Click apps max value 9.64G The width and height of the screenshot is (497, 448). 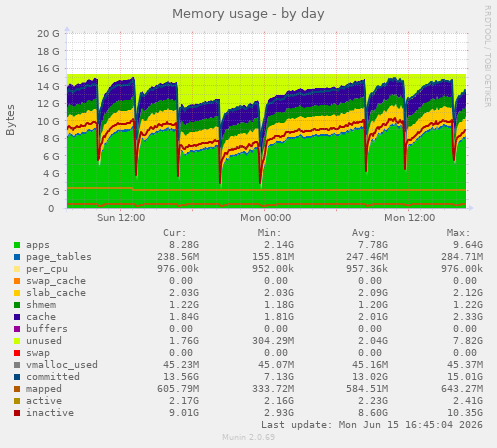(x=468, y=245)
